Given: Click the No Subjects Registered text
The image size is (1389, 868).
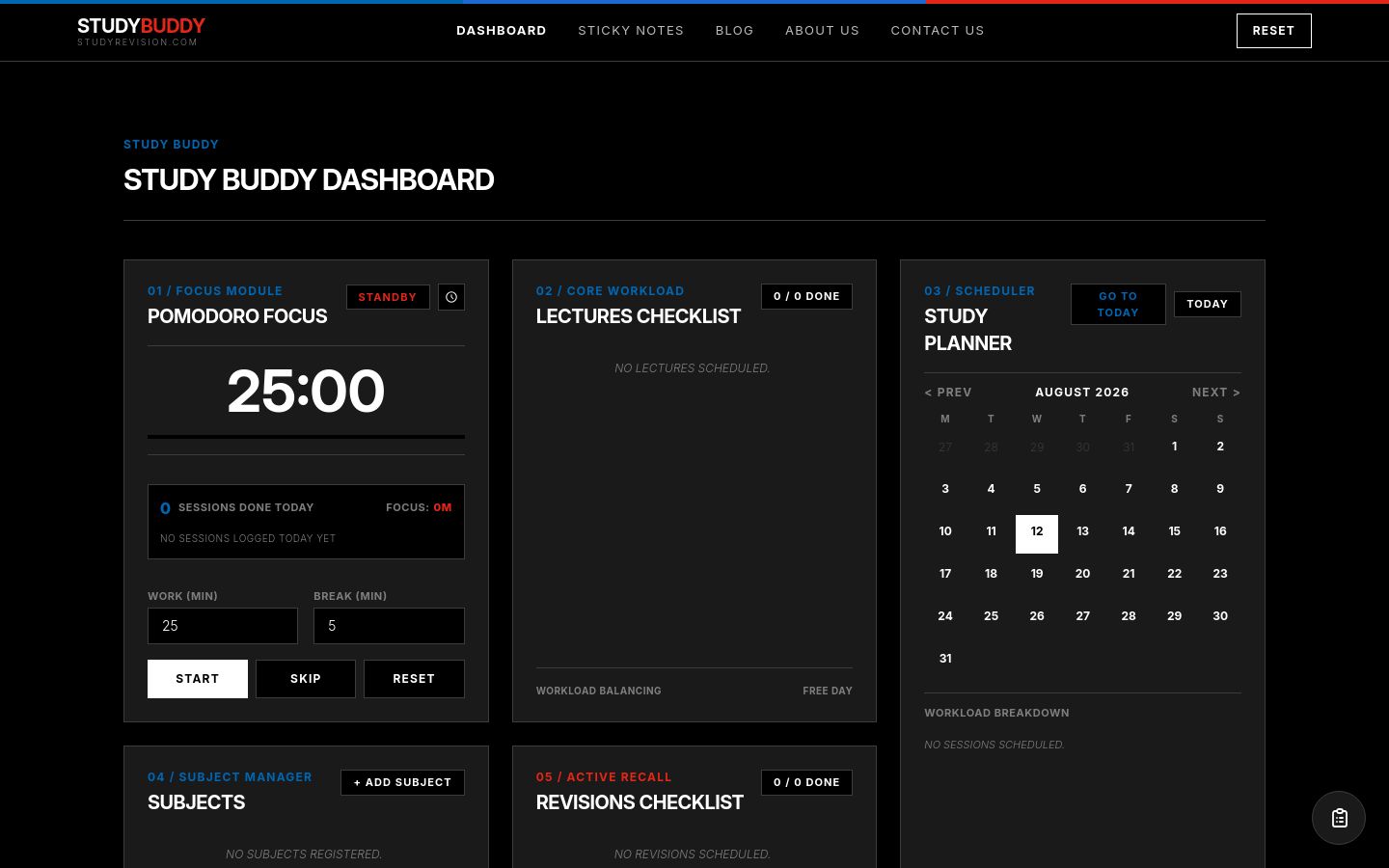Looking at the screenshot, I should click(304, 854).
